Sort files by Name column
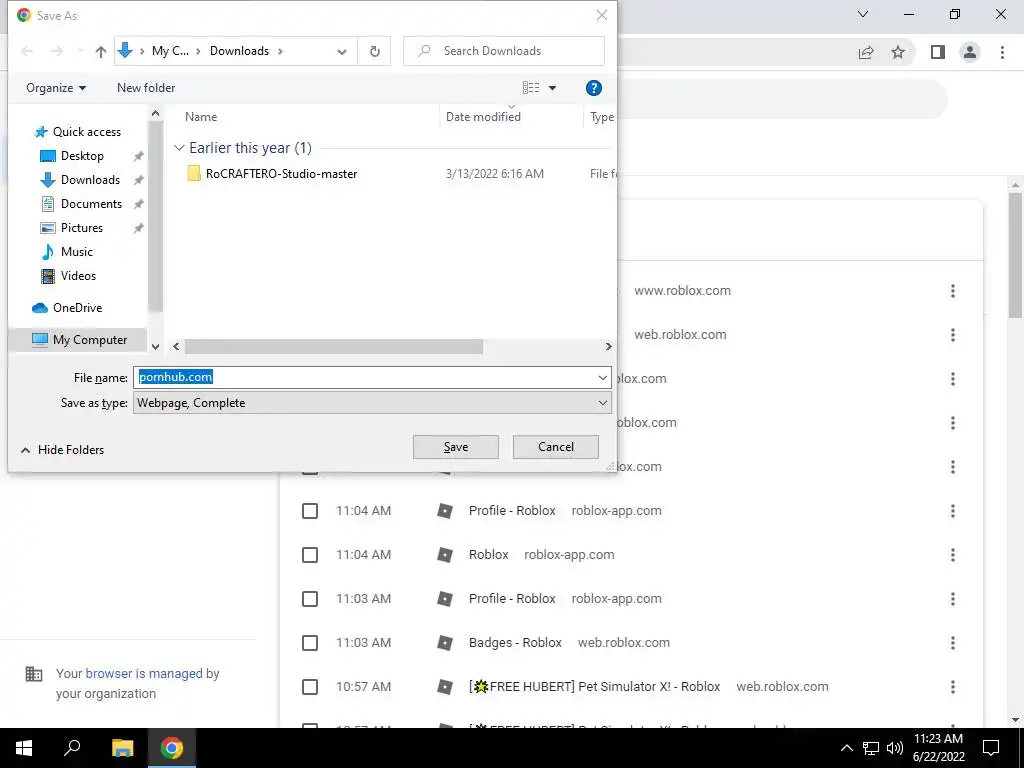Screen dimensions: 1024x768 tap(201, 117)
